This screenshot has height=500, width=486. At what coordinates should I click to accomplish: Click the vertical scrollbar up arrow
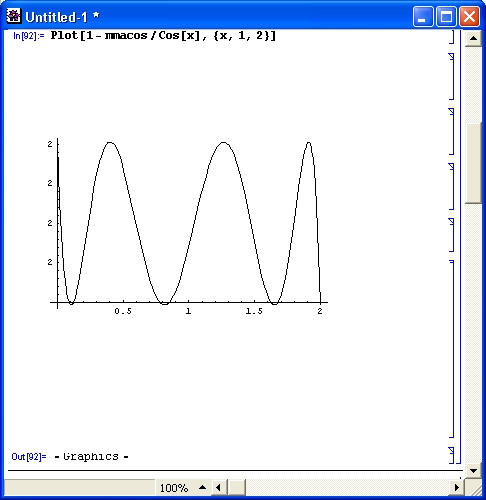[473, 38]
